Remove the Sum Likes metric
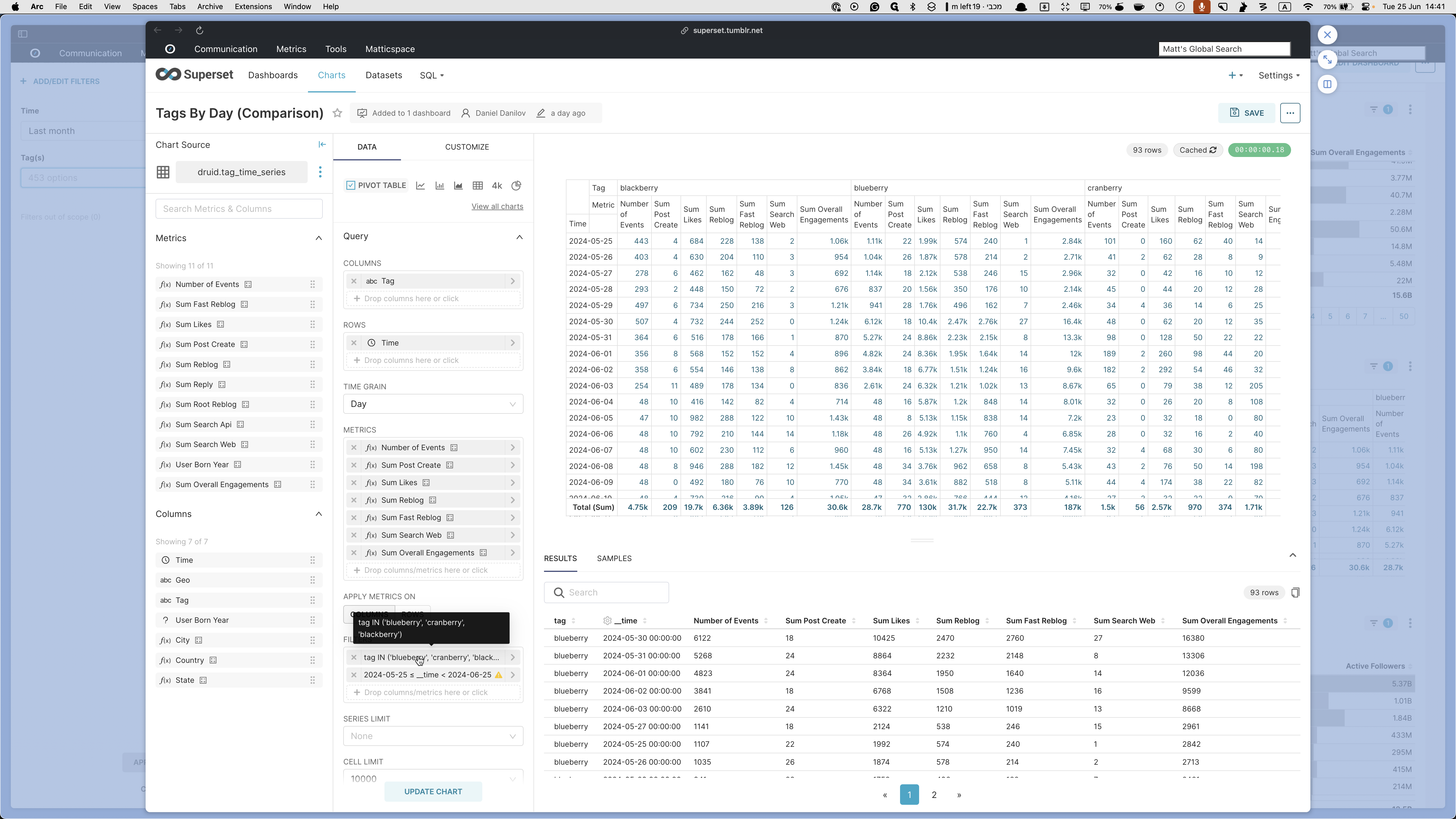 click(354, 483)
